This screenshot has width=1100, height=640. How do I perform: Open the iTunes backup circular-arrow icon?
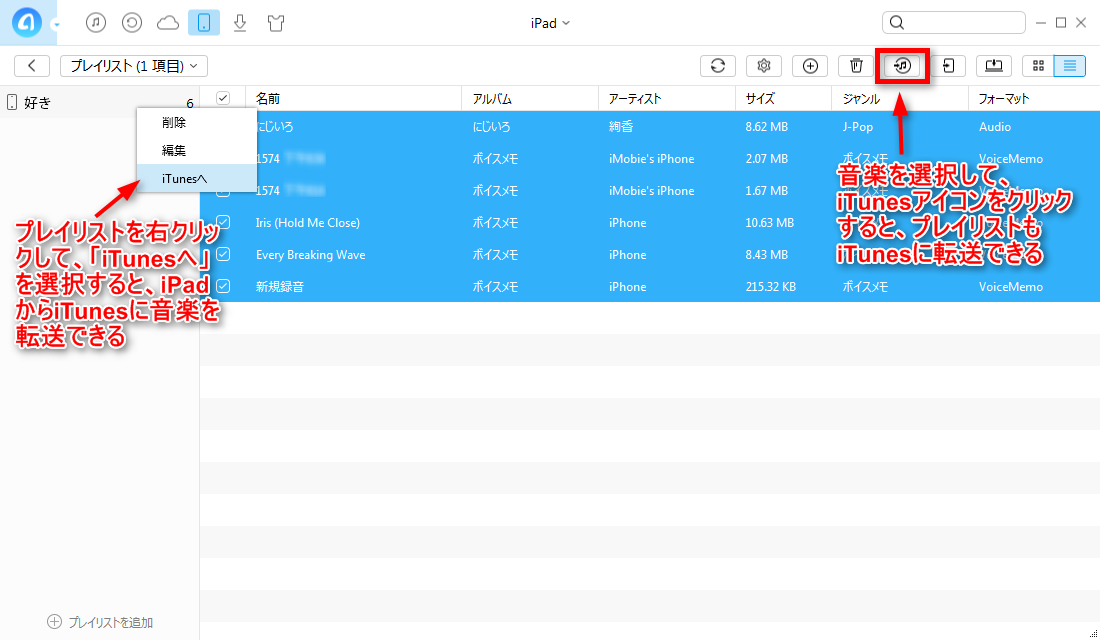(x=132, y=23)
